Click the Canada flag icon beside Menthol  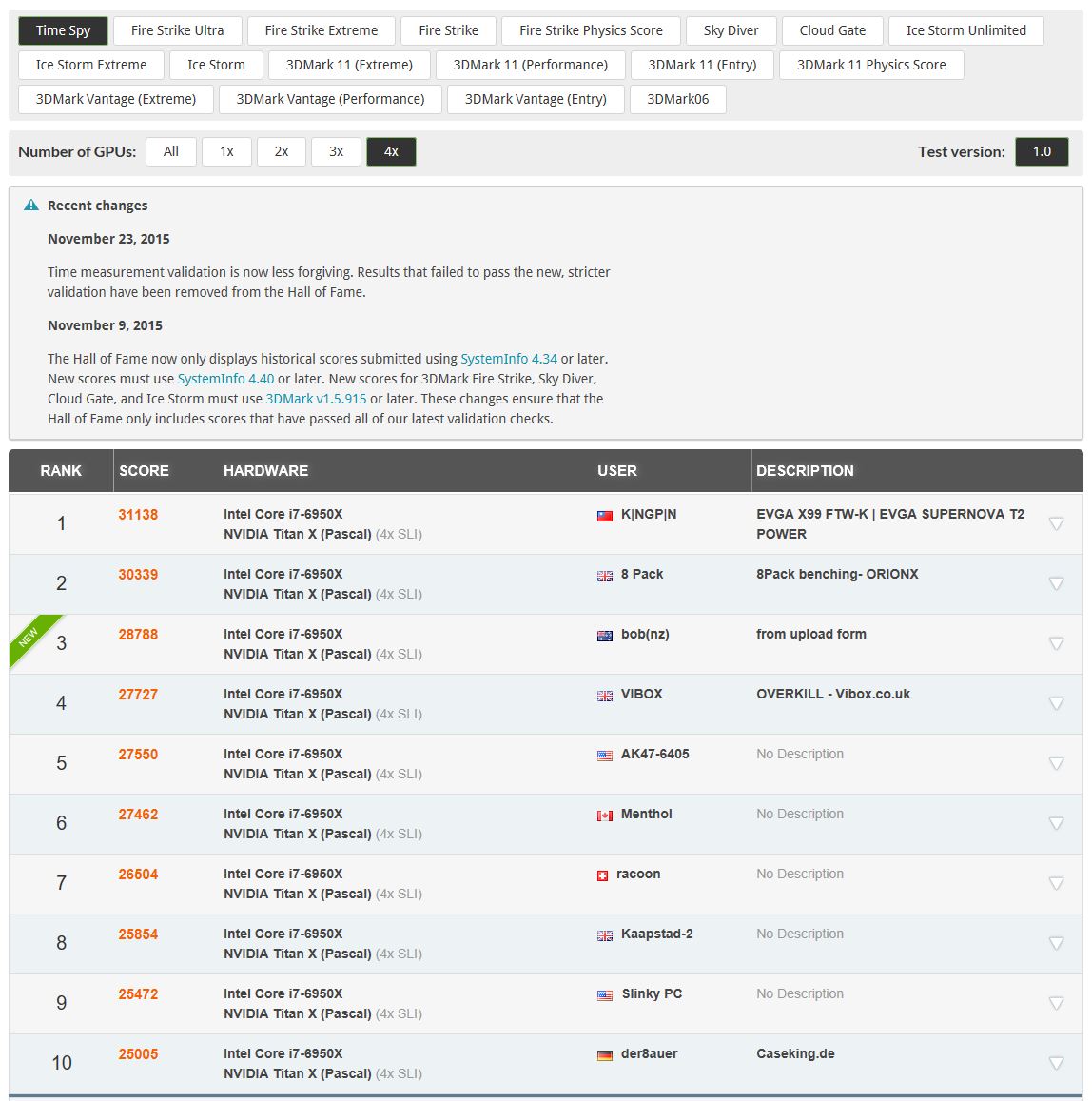(x=604, y=816)
